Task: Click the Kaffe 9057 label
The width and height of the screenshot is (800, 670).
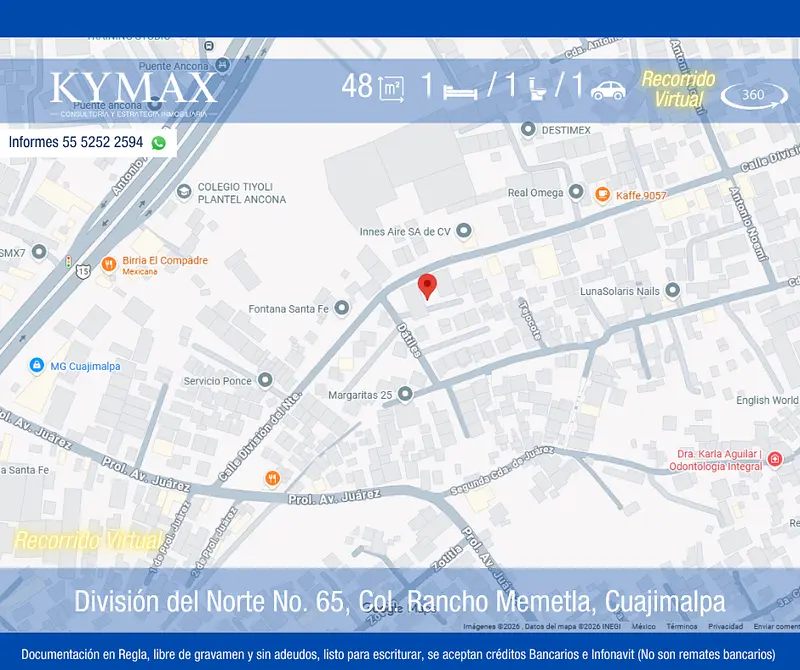Action: coord(641,195)
